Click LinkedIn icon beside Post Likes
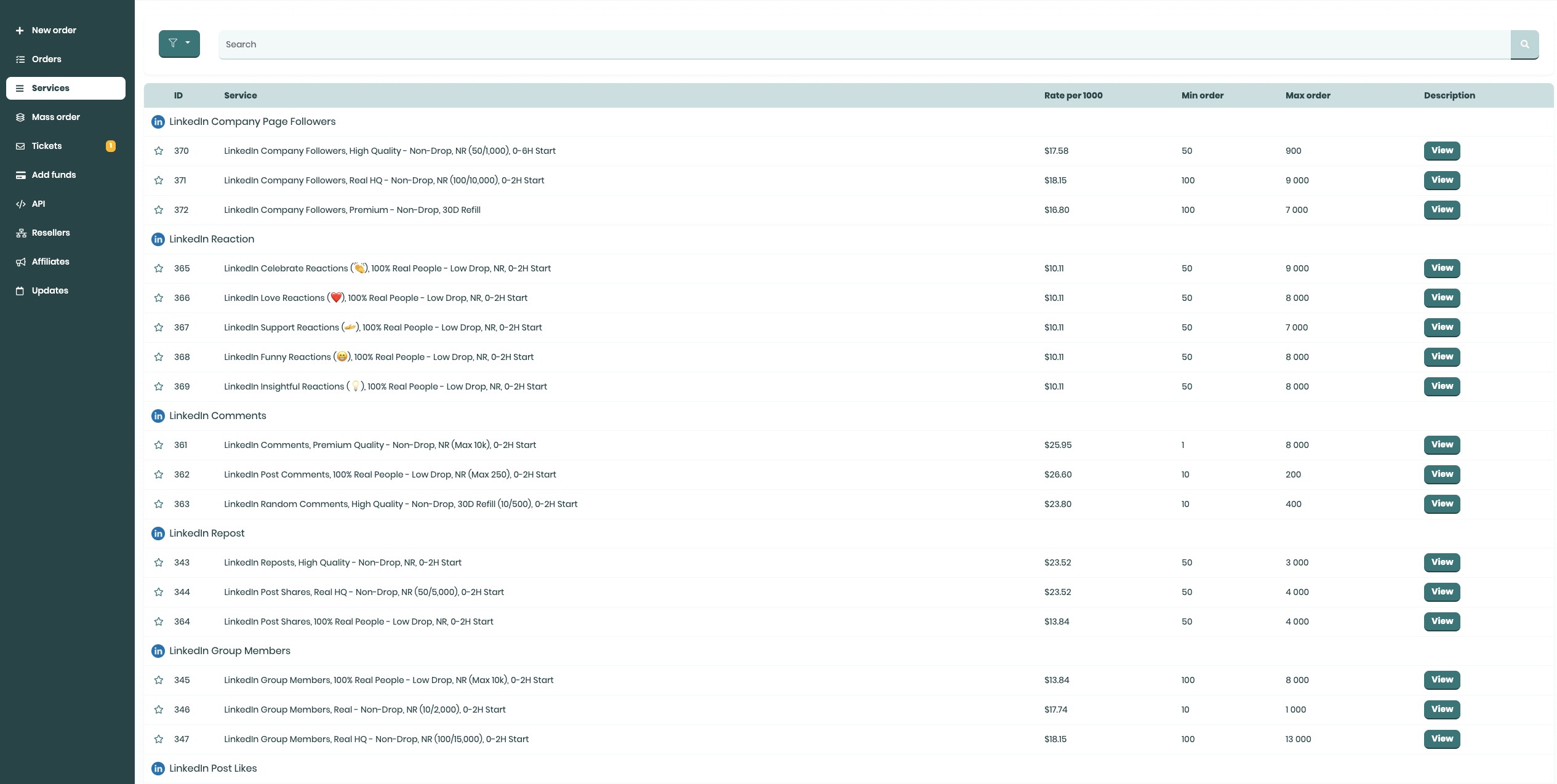 (x=158, y=769)
